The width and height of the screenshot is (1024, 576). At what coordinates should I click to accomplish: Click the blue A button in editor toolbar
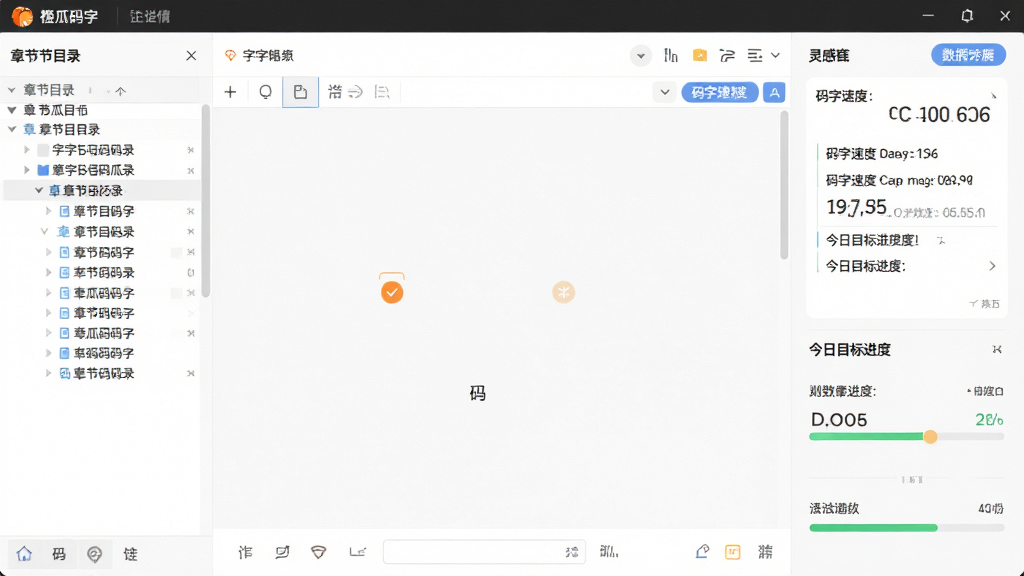pos(774,92)
